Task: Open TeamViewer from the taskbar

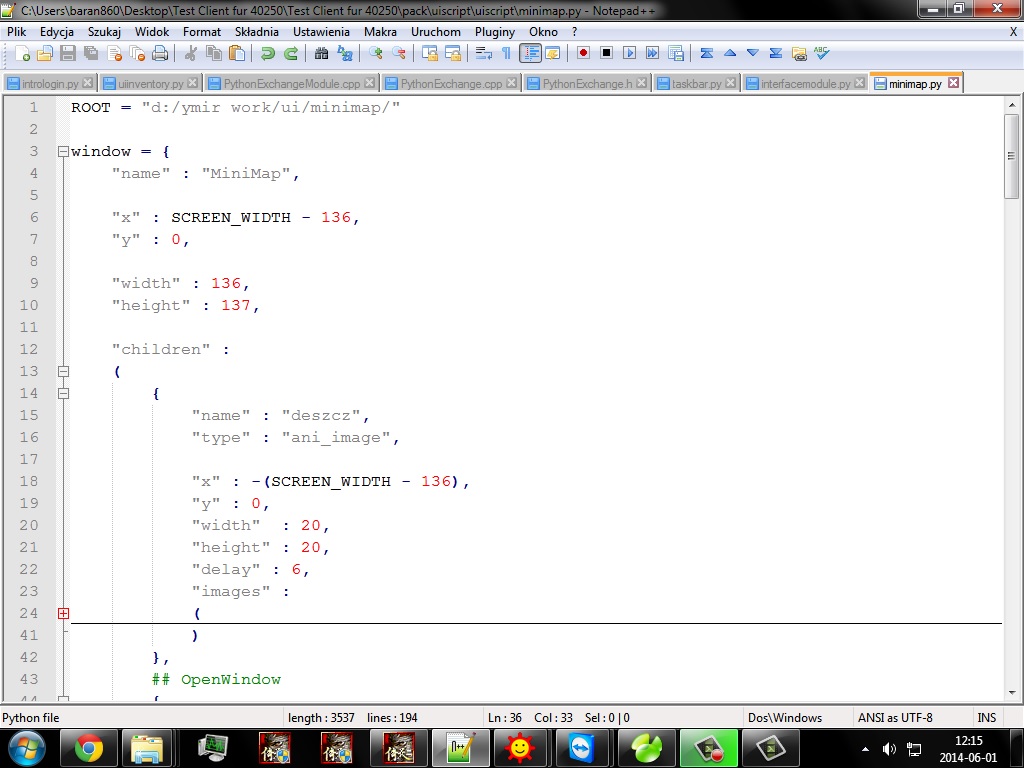Action: pyautogui.click(x=581, y=748)
